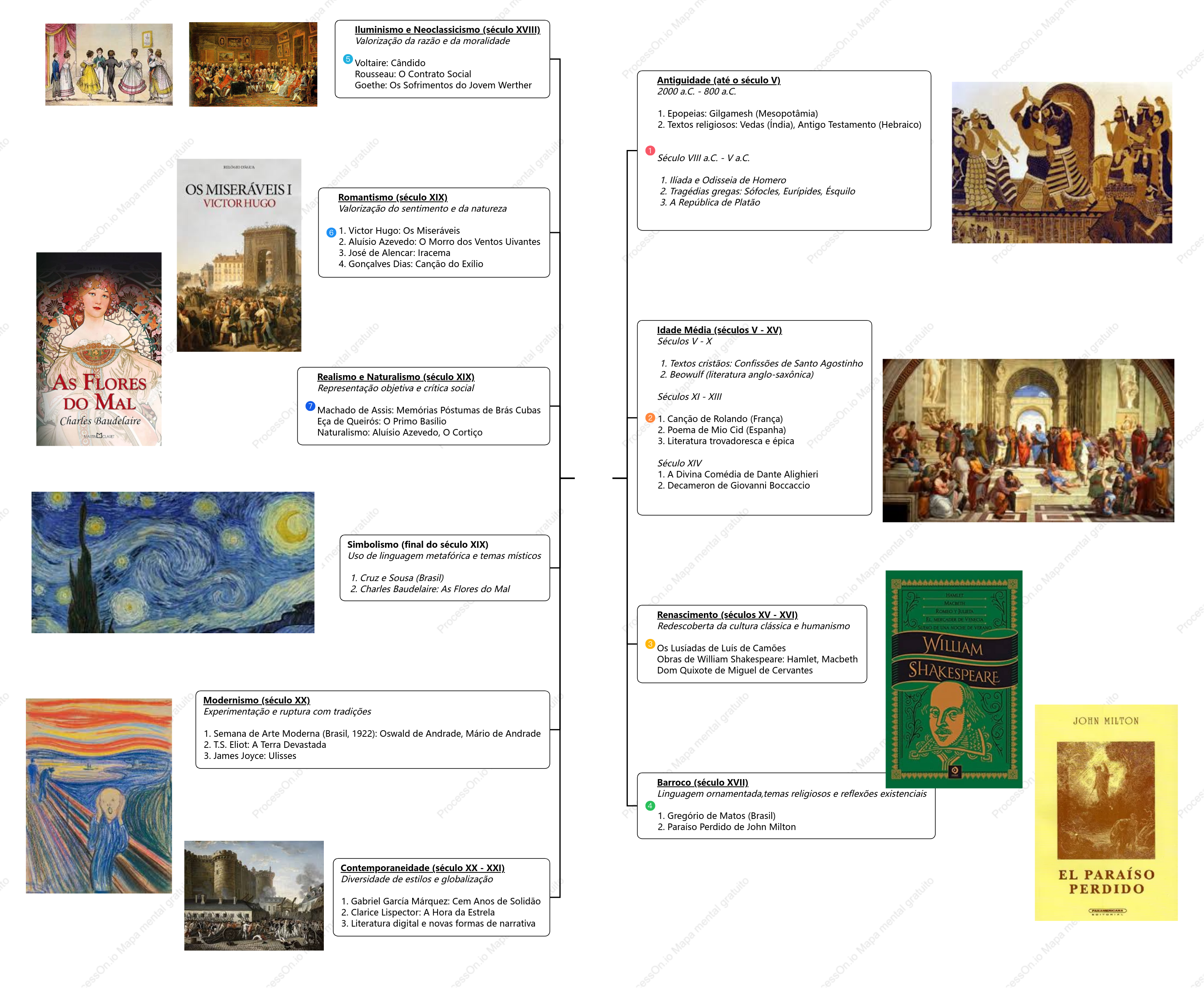Click the blue number 6 badge
The width and height of the screenshot is (1204, 994).
[x=331, y=233]
